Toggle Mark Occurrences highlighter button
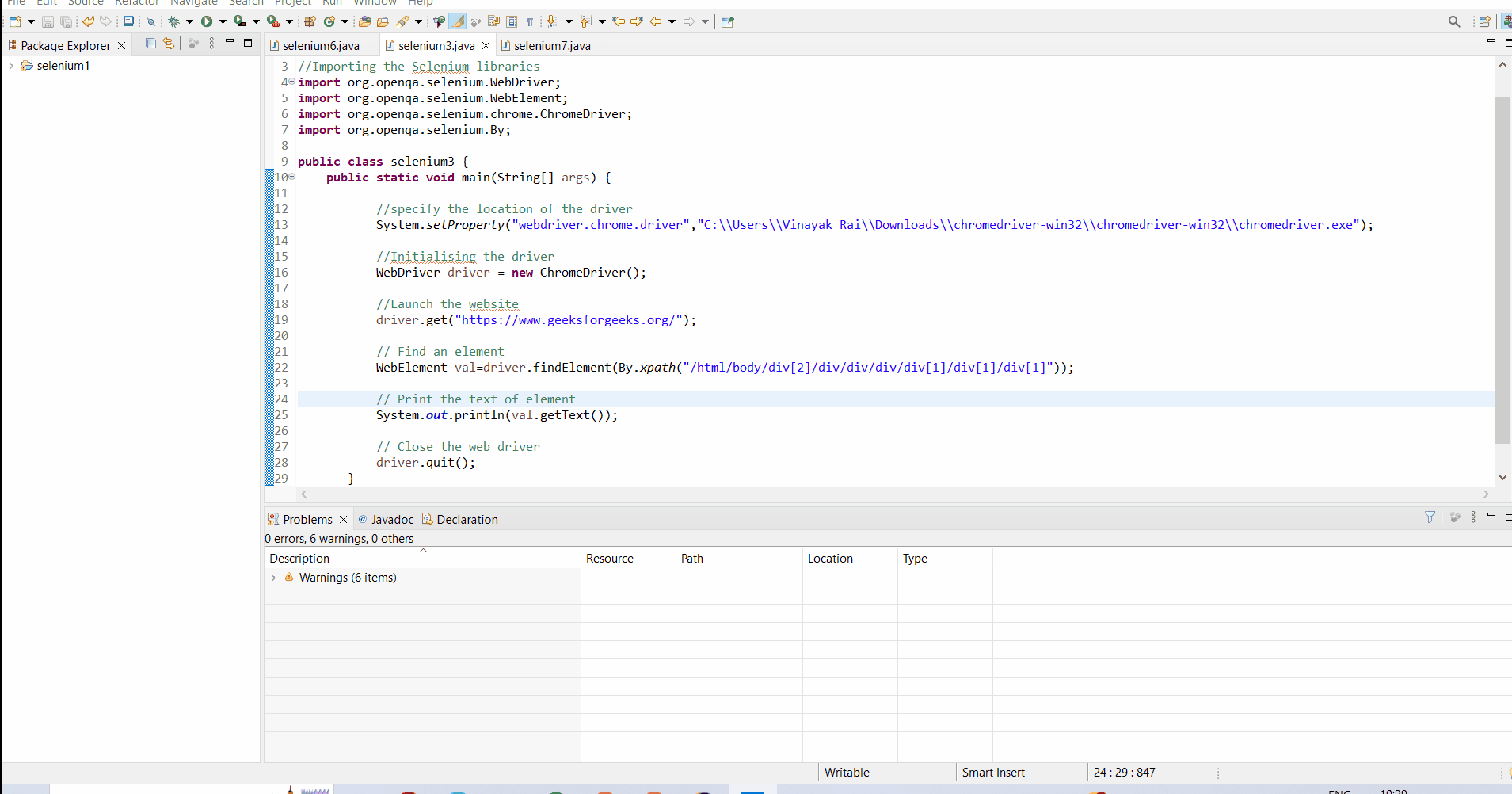Viewport: 1512px width, 794px height. tap(458, 21)
